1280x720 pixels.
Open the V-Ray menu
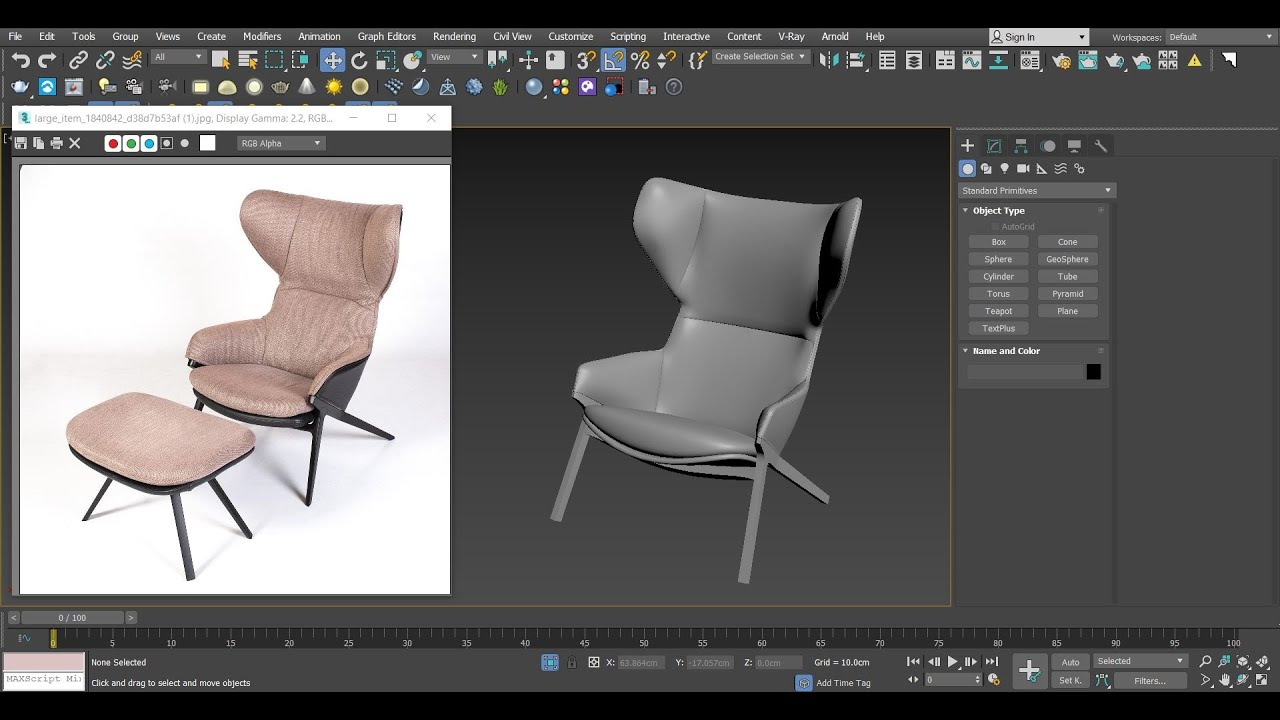click(791, 36)
